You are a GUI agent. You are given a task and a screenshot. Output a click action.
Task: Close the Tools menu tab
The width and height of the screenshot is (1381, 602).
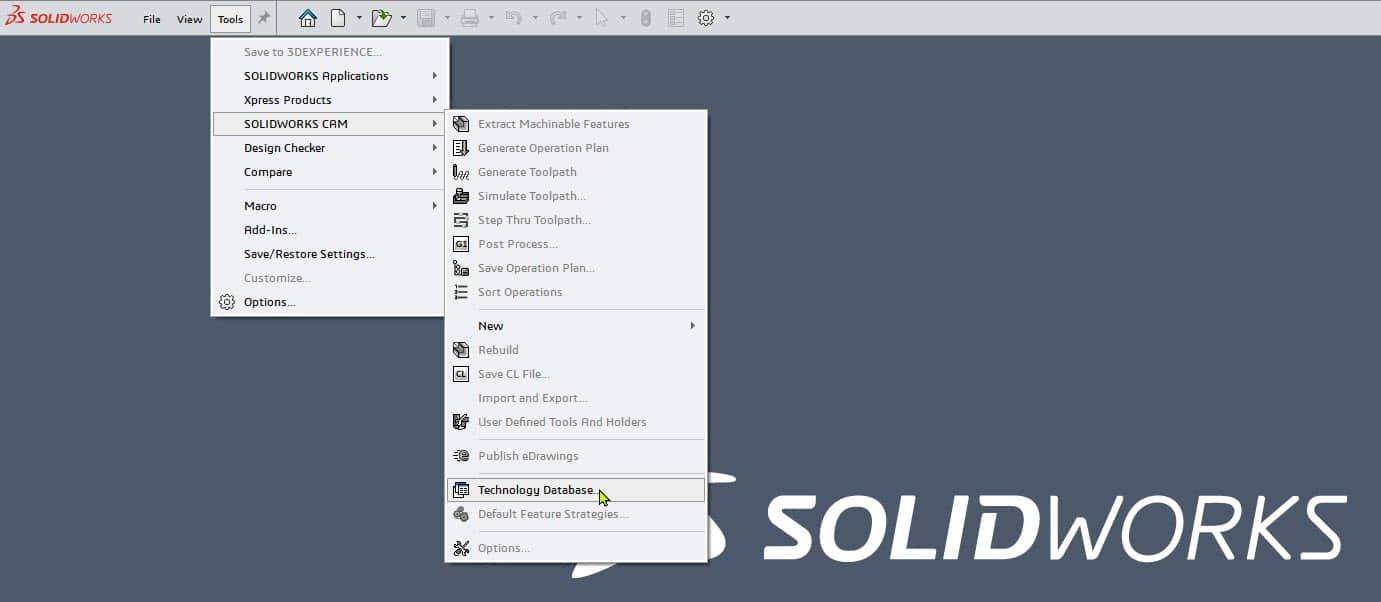[x=230, y=19]
